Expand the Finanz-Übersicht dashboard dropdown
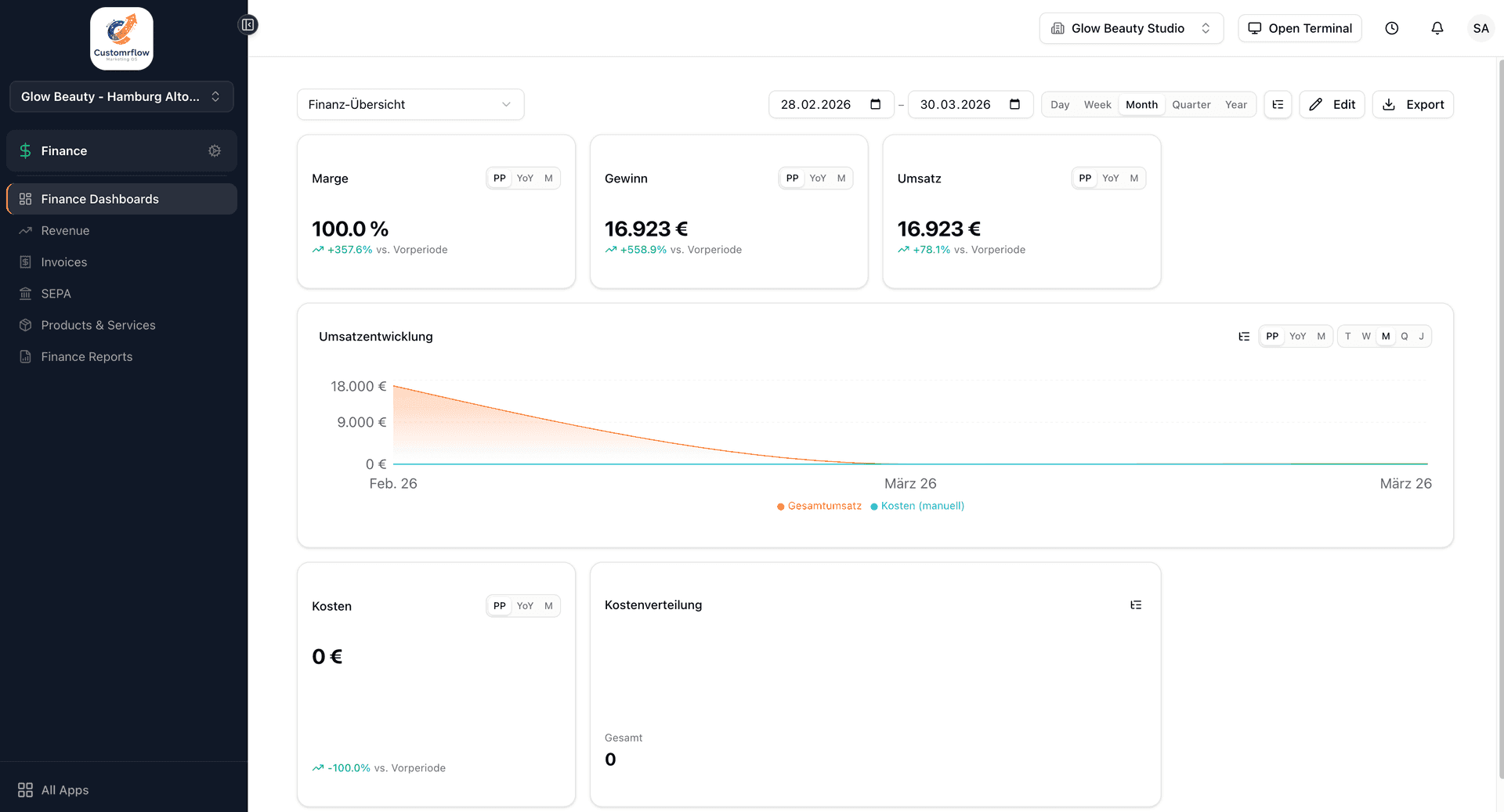The image size is (1504, 812). tap(410, 105)
